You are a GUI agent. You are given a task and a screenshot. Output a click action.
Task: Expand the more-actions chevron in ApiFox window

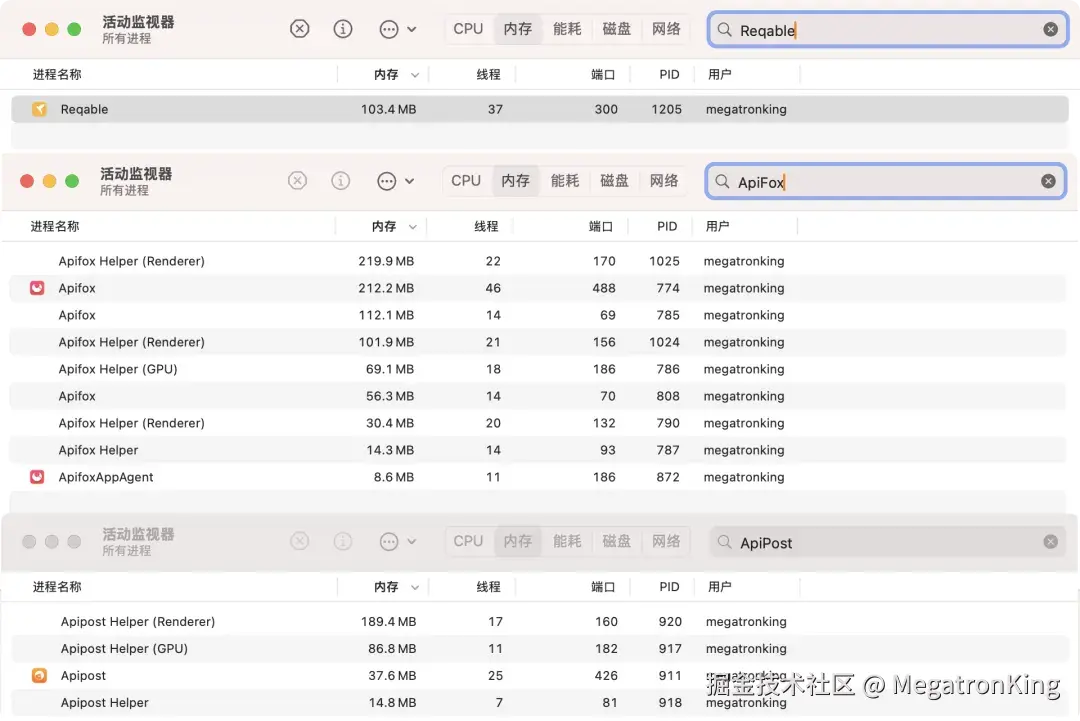pyautogui.click(x=410, y=181)
